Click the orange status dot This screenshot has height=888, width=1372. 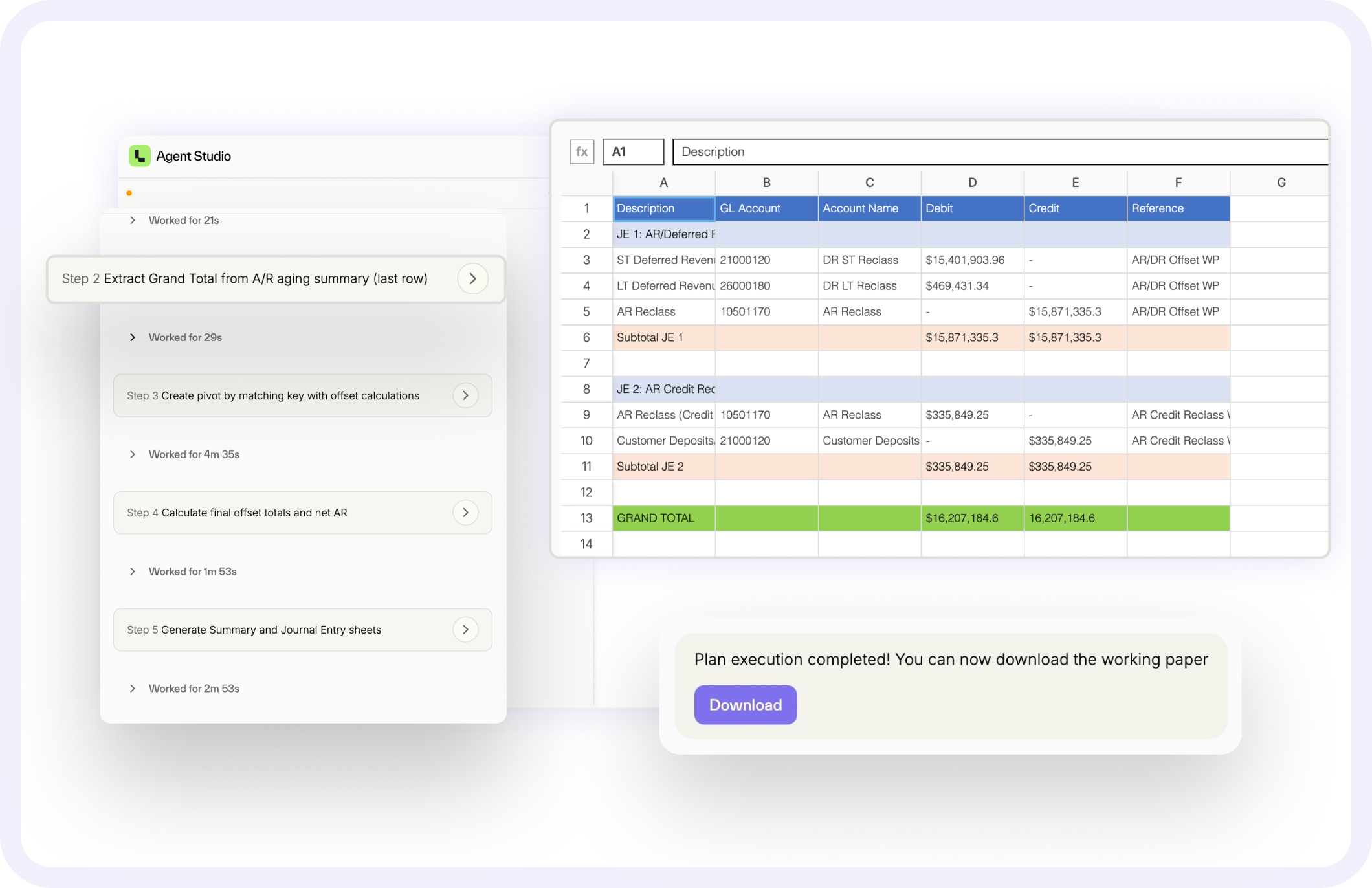coord(129,193)
